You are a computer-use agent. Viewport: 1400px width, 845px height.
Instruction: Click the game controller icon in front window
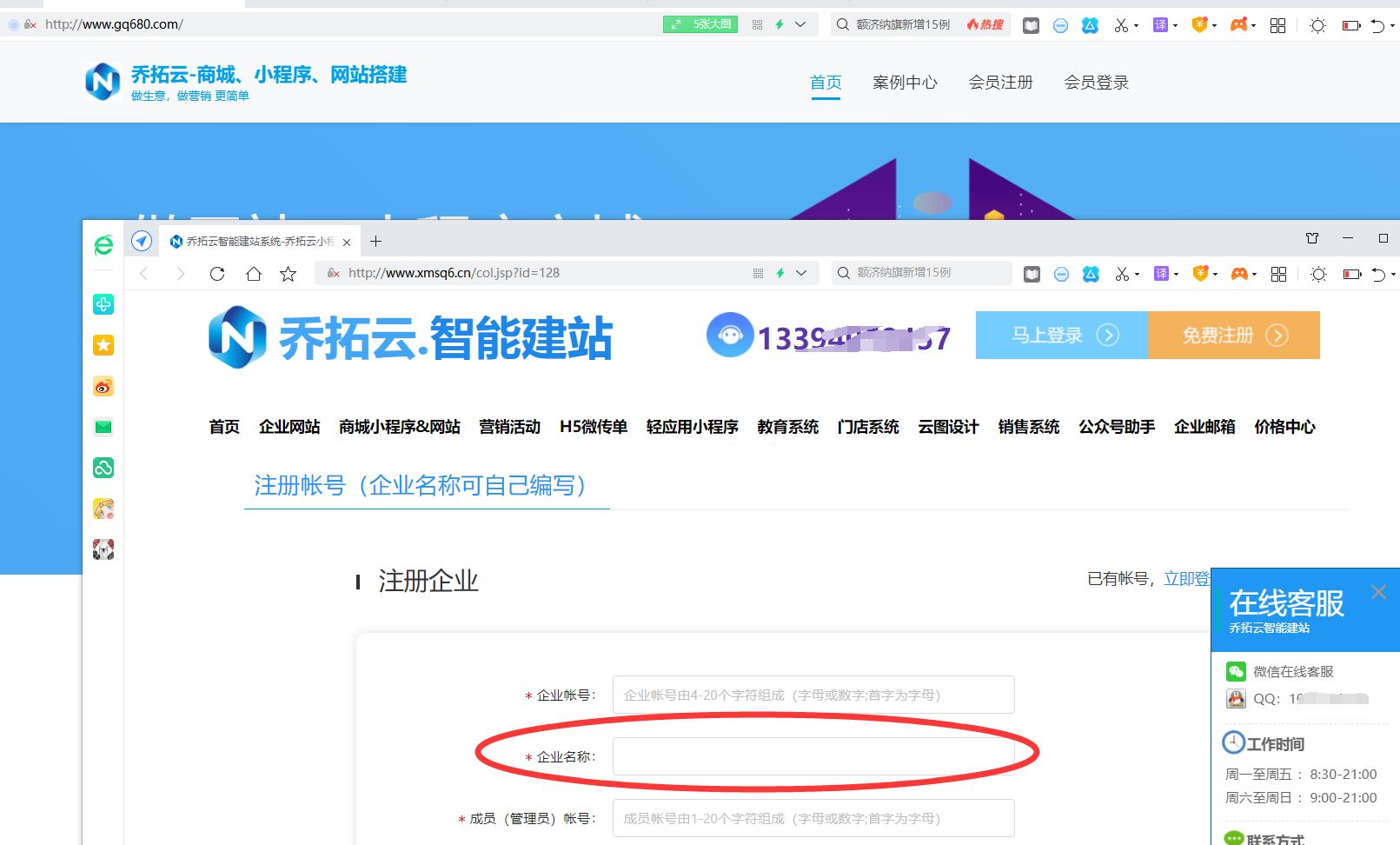1239,274
